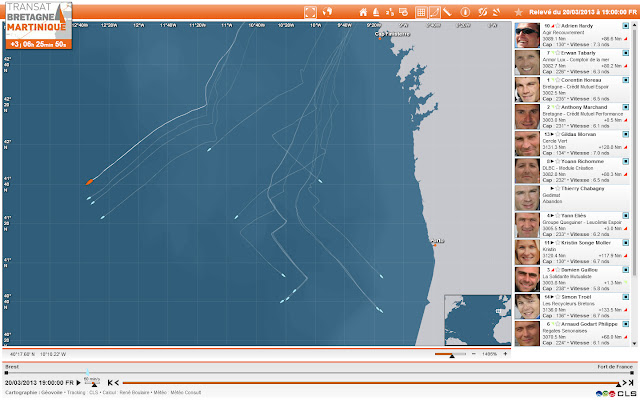
Task: Click the globe view icon in toolbar
Action: pyautogui.click(x=327, y=12)
